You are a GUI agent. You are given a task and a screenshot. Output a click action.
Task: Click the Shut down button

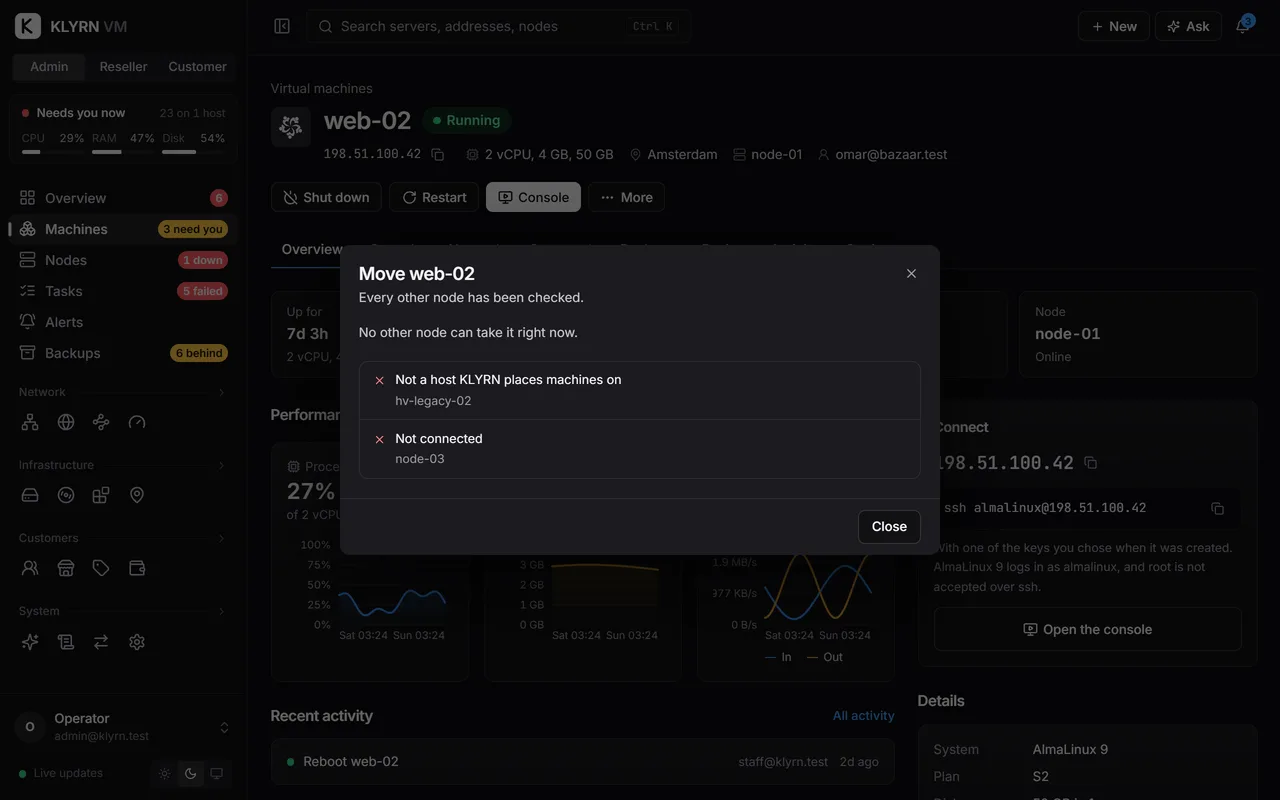pyautogui.click(x=326, y=197)
